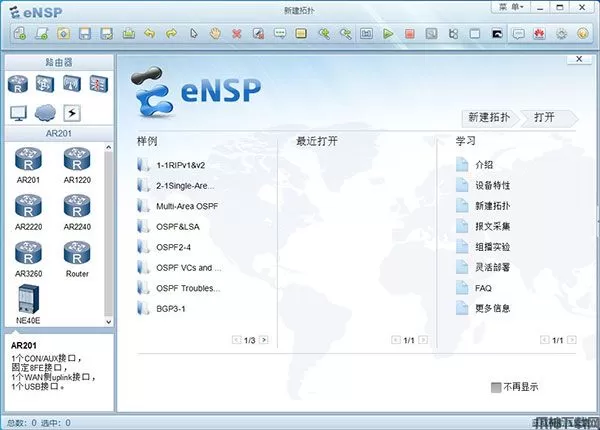Select the hand pan tool
Viewport: 600px width, 430px height.
pyautogui.click(x=215, y=34)
